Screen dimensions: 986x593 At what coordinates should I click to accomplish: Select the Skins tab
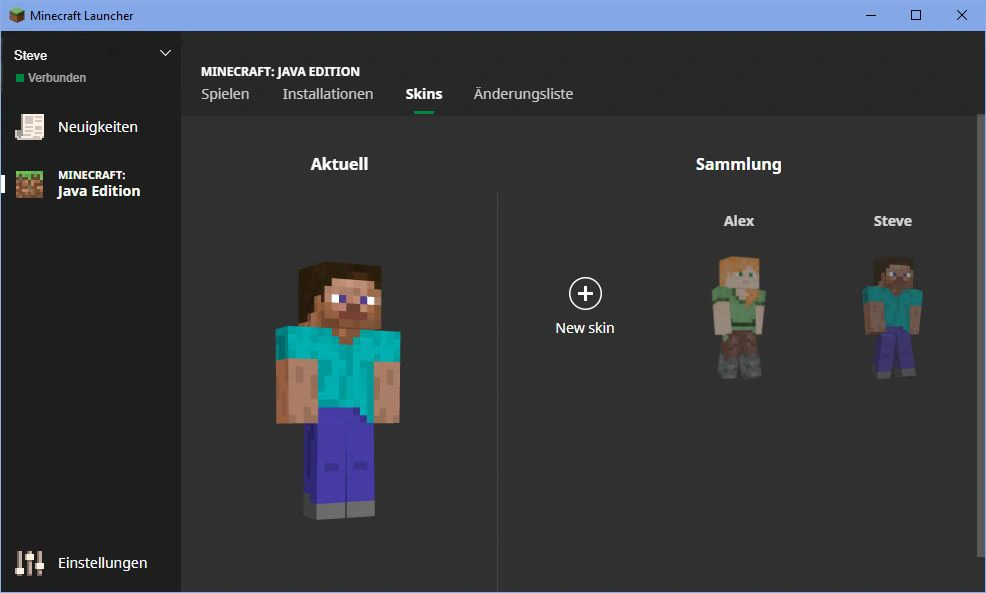click(x=424, y=94)
